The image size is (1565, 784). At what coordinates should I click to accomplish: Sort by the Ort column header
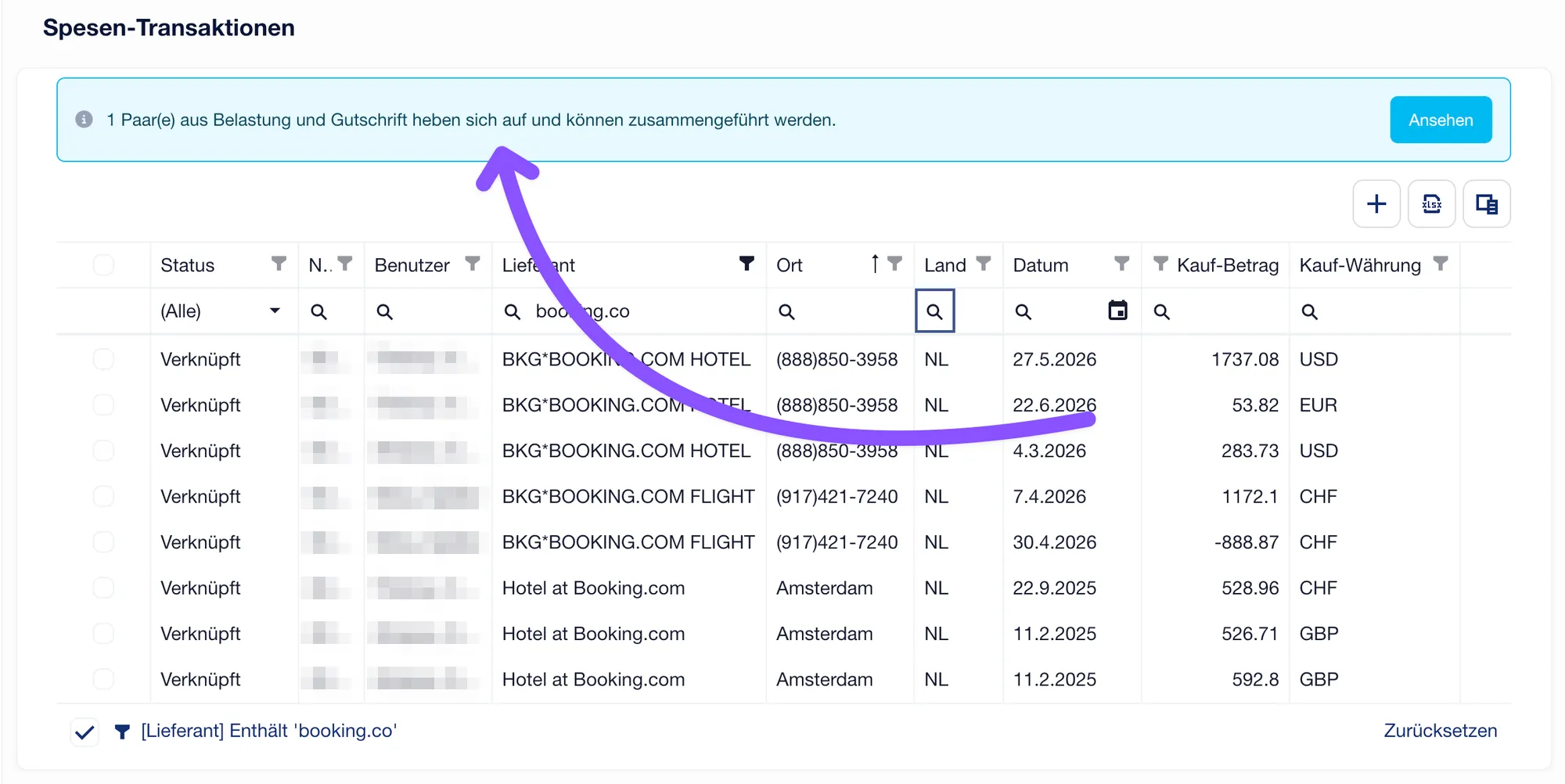(x=790, y=265)
